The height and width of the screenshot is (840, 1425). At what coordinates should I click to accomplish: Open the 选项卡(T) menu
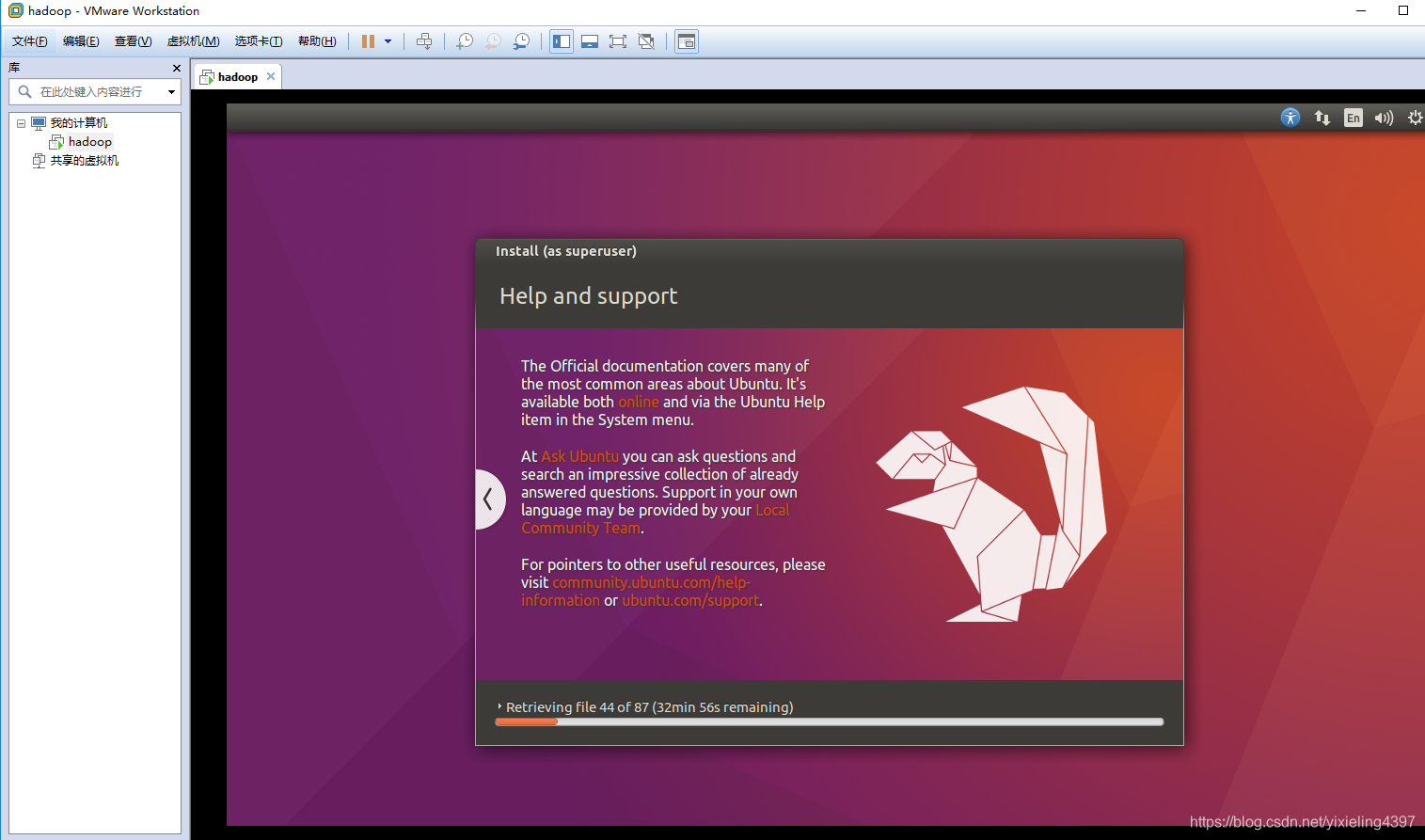pyautogui.click(x=258, y=41)
